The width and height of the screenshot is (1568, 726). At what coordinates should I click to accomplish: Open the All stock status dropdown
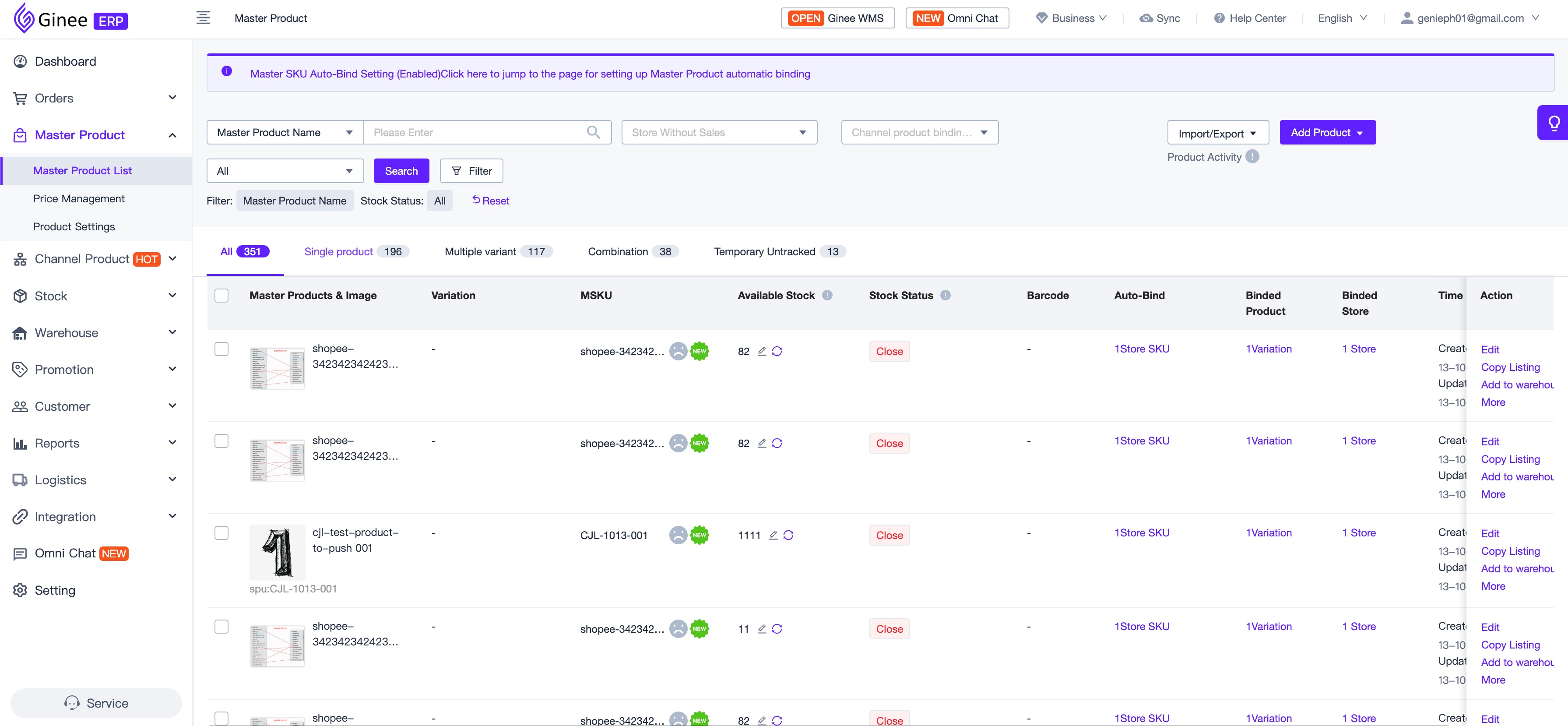click(285, 171)
